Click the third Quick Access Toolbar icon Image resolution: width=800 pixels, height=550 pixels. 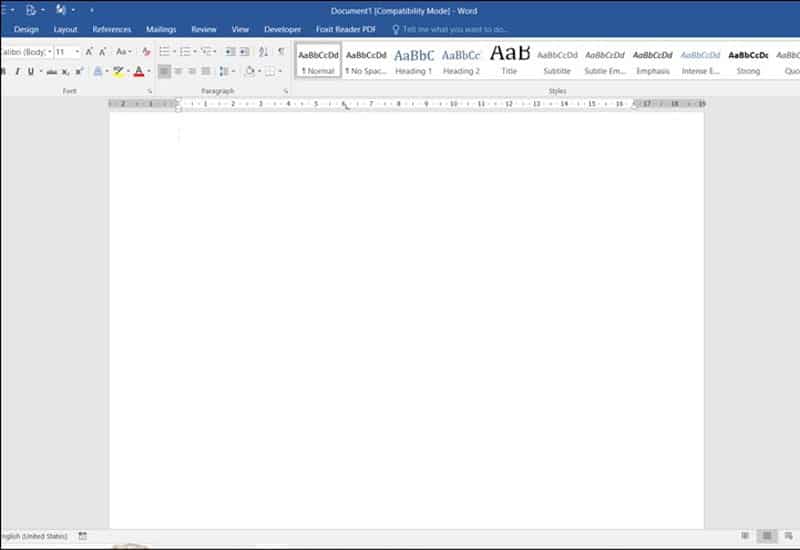[61, 10]
